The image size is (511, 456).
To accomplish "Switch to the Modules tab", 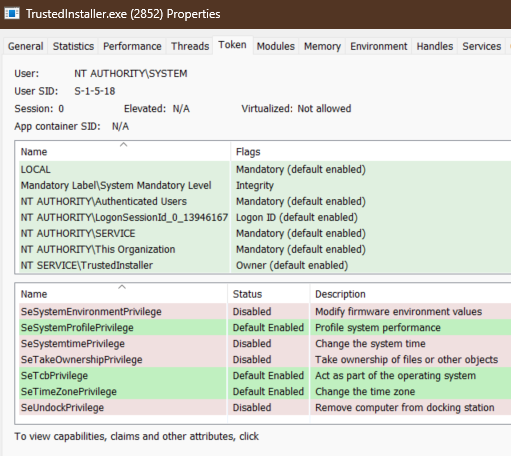I will [x=276, y=46].
